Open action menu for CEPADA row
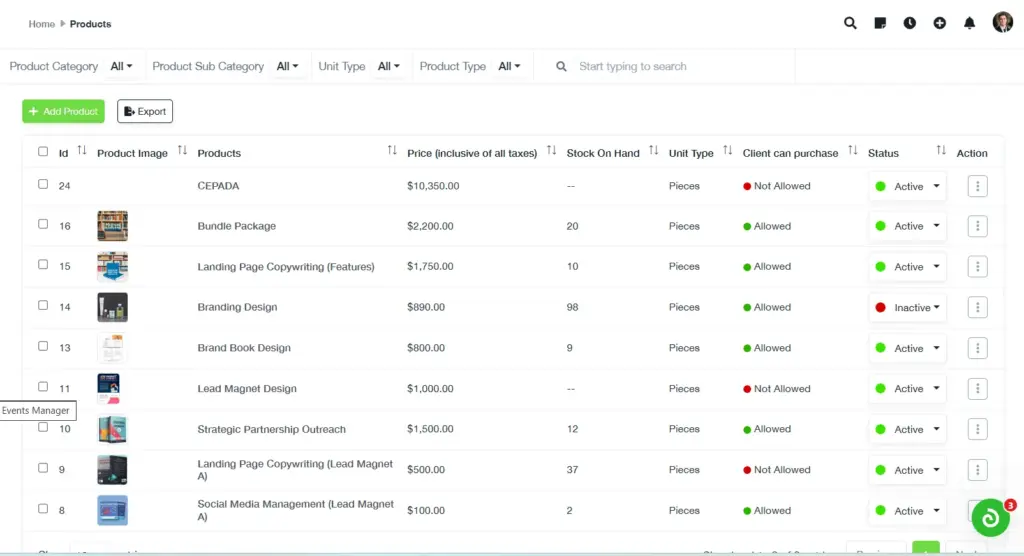1024x556 pixels. pos(977,186)
